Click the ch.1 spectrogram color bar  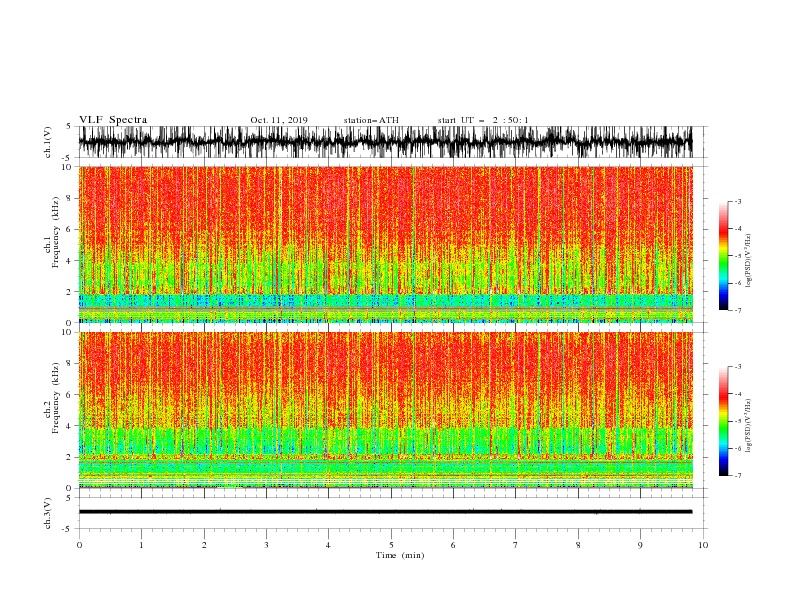click(x=723, y=256)
